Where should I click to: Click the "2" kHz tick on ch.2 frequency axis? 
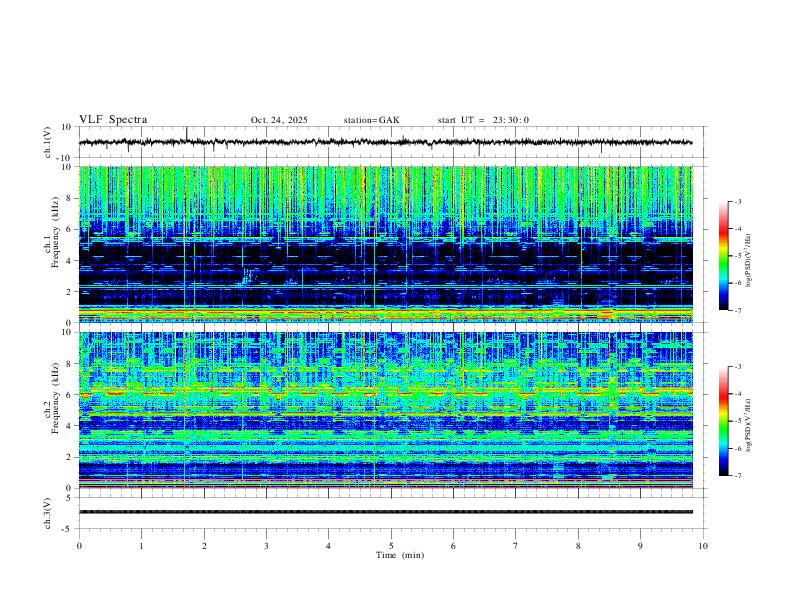click(x=70, y=457)
